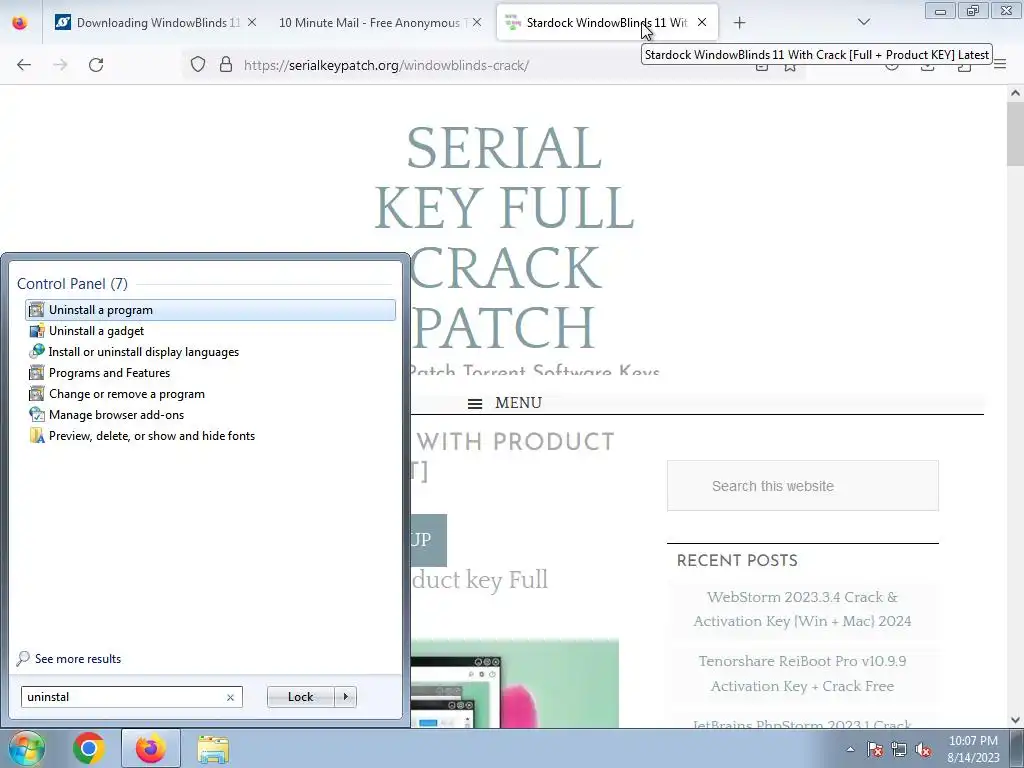Click SERIAL KEY FULL CRACK PATCH site title

[x=504, y=237]
